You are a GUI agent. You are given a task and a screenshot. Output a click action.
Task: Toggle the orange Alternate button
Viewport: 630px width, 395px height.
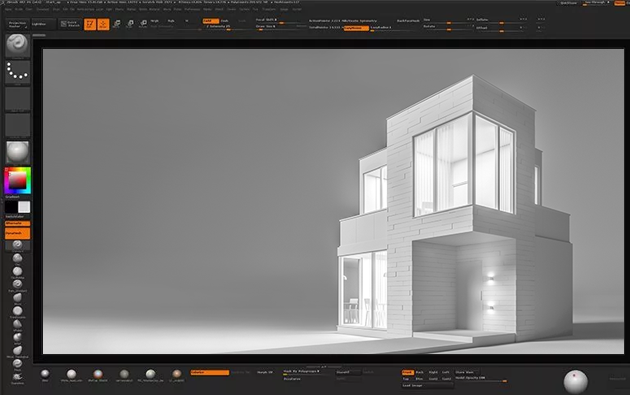click(x=17, y=223)
